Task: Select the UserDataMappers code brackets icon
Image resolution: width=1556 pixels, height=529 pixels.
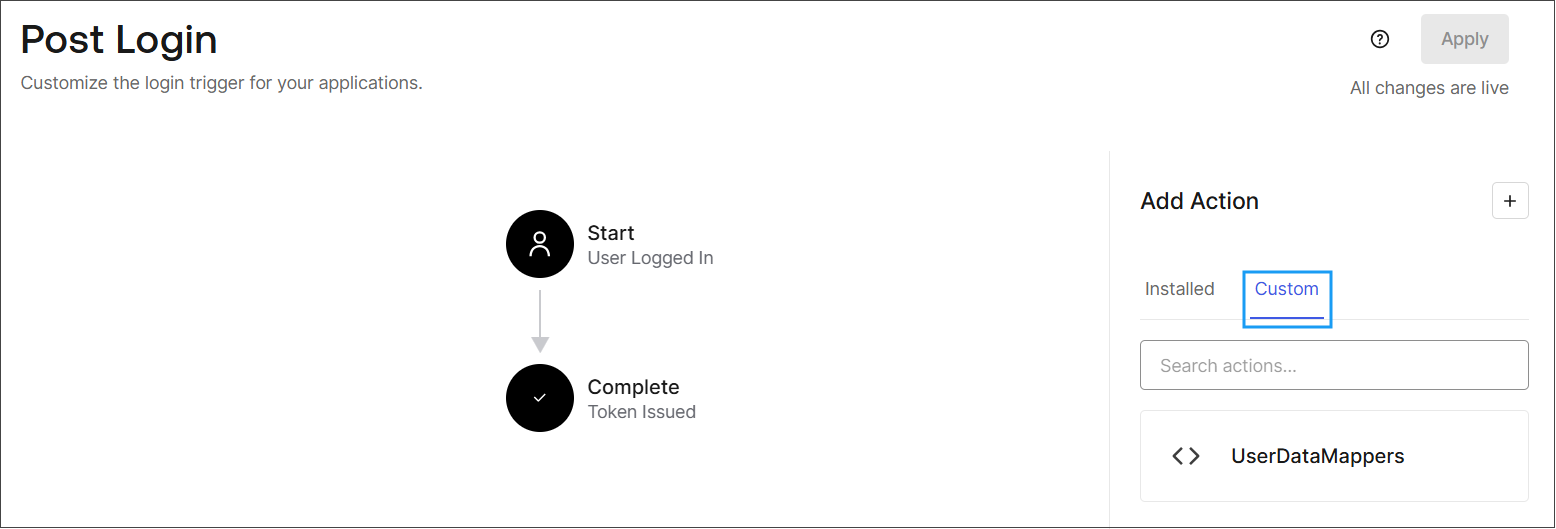Action: (x=1186, y=456)
